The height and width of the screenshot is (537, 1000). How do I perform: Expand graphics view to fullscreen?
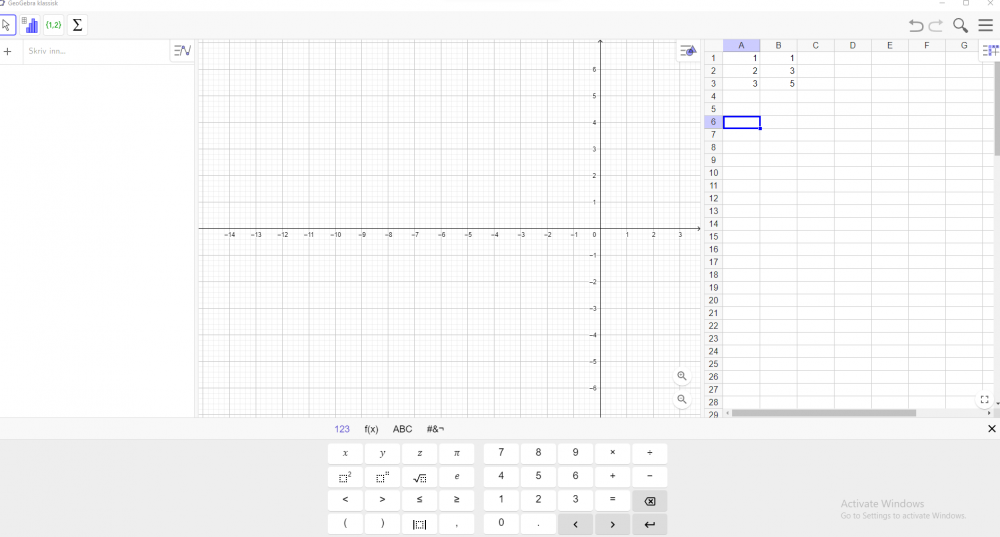(x=984, y=400)
